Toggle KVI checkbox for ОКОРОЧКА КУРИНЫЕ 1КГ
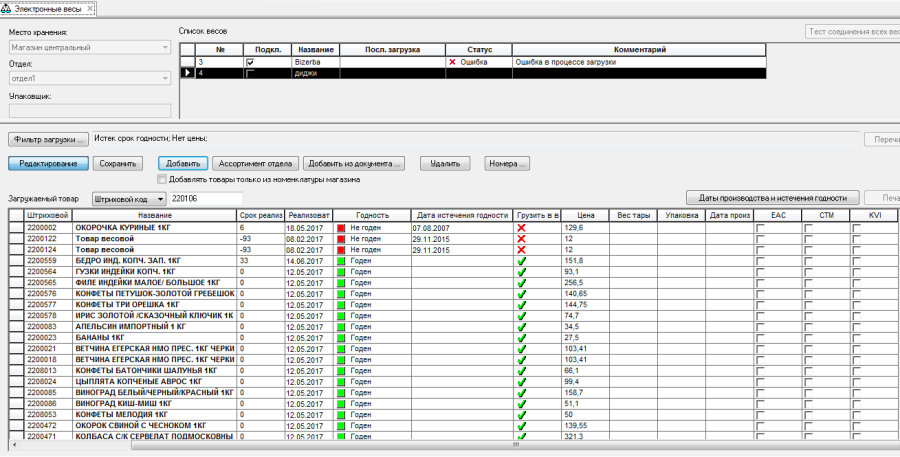The width and height of the screenshot is (900, 457). (x=856, y=228)
